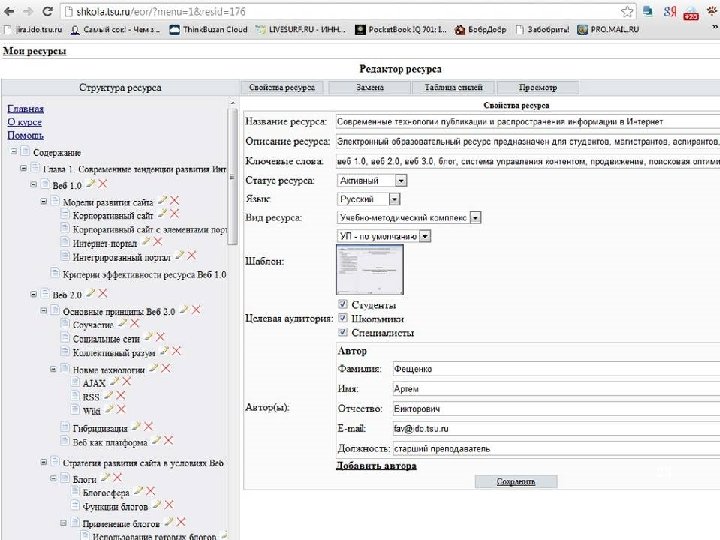Select Критерии эффективности ресурса Веб 1.0
The height and width of the screenshot is (540, 720).
[144, 275]
